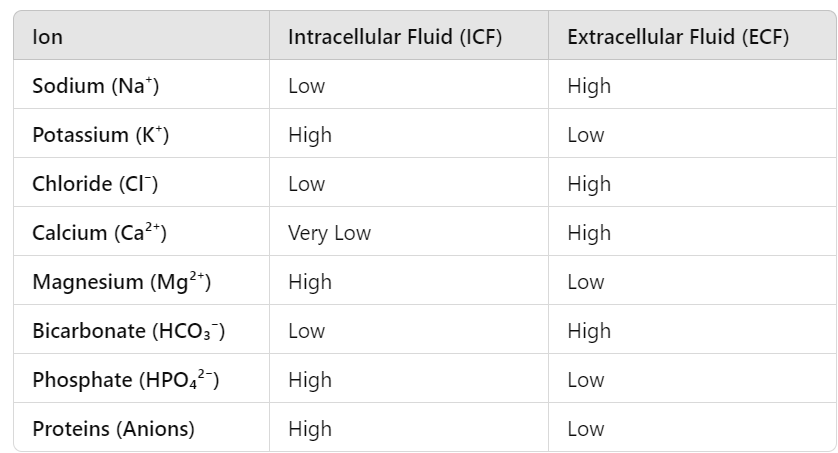Click Phosphate's ECF value Low
Image resolution: width=838 pixels, height=453 pixels.
[x=585, y=380]
